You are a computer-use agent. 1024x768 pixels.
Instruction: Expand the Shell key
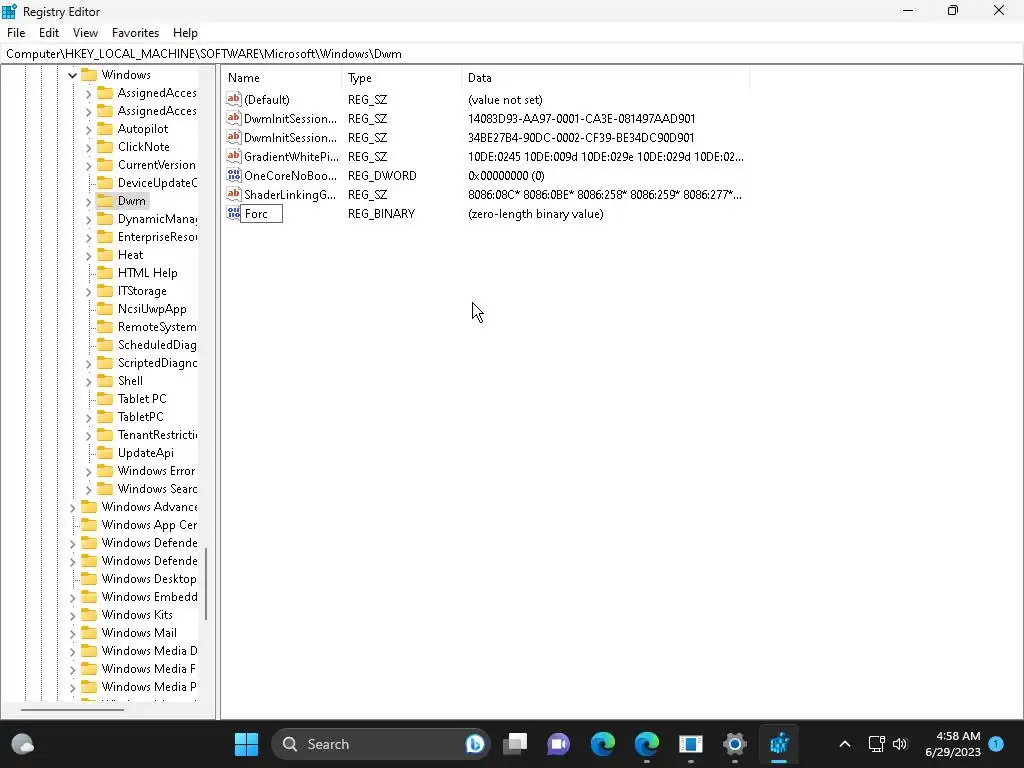pyautogui.click(x=89, y=381)
